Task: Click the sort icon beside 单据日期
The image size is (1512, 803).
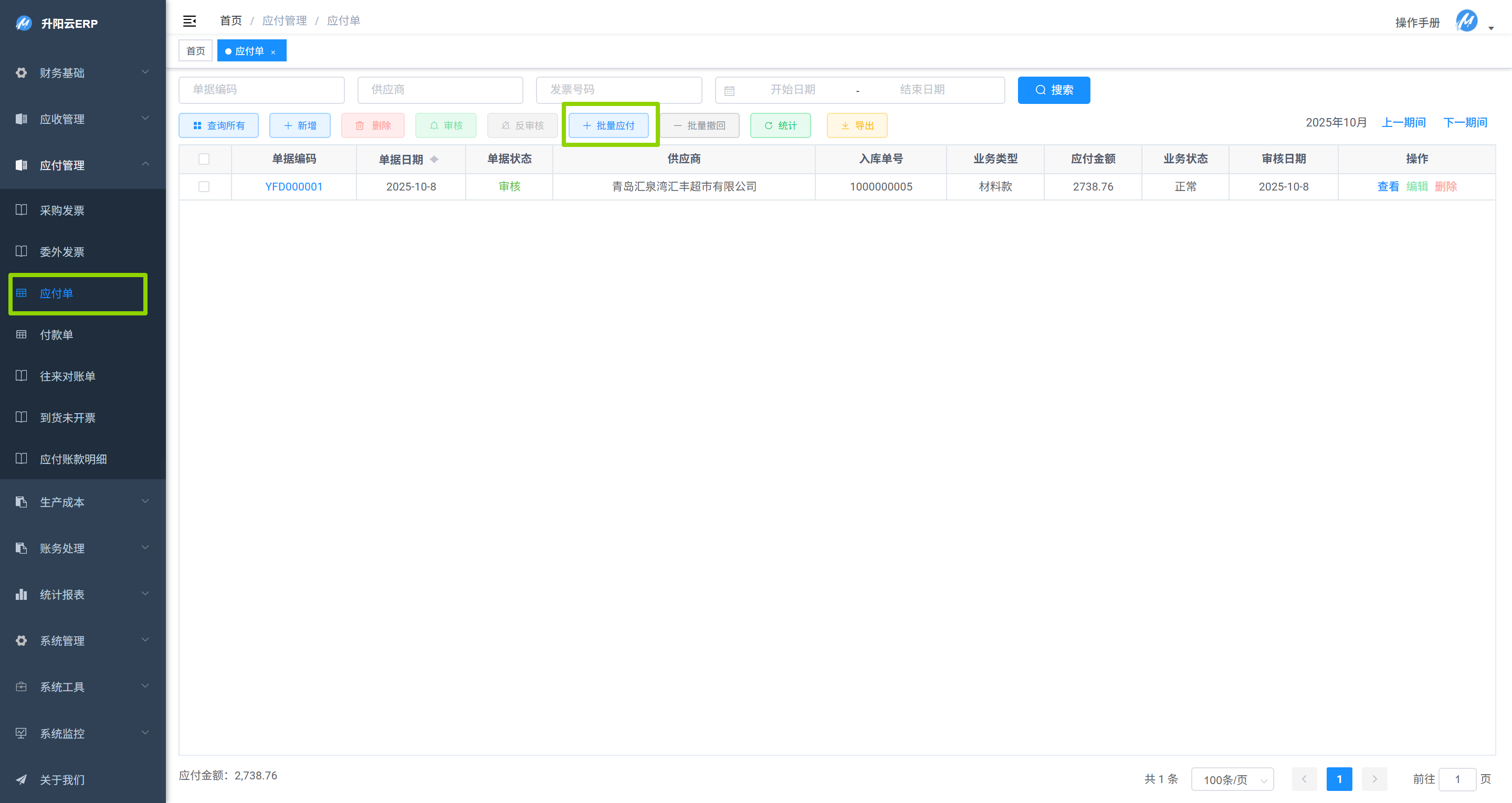Action: 434,159
